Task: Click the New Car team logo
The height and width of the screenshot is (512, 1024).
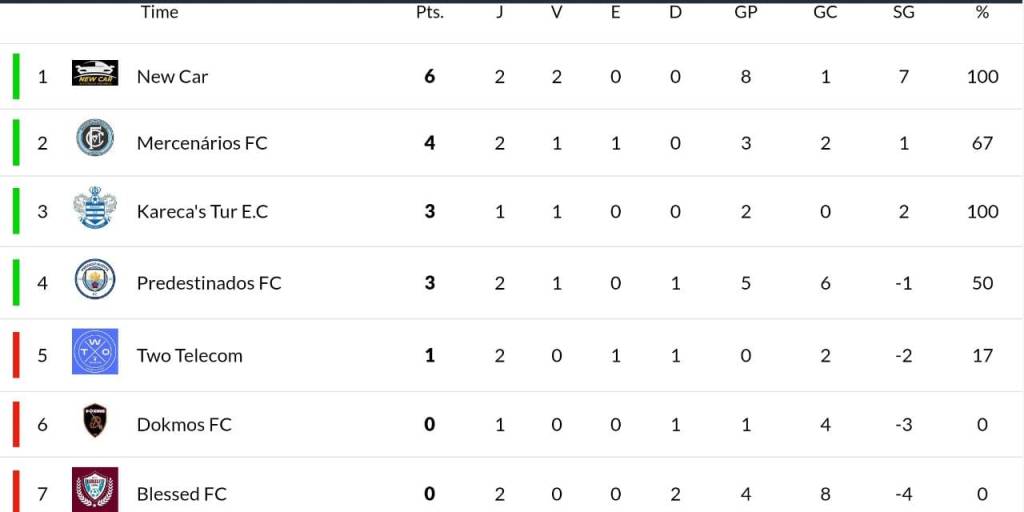Action: tap(95, 73)
